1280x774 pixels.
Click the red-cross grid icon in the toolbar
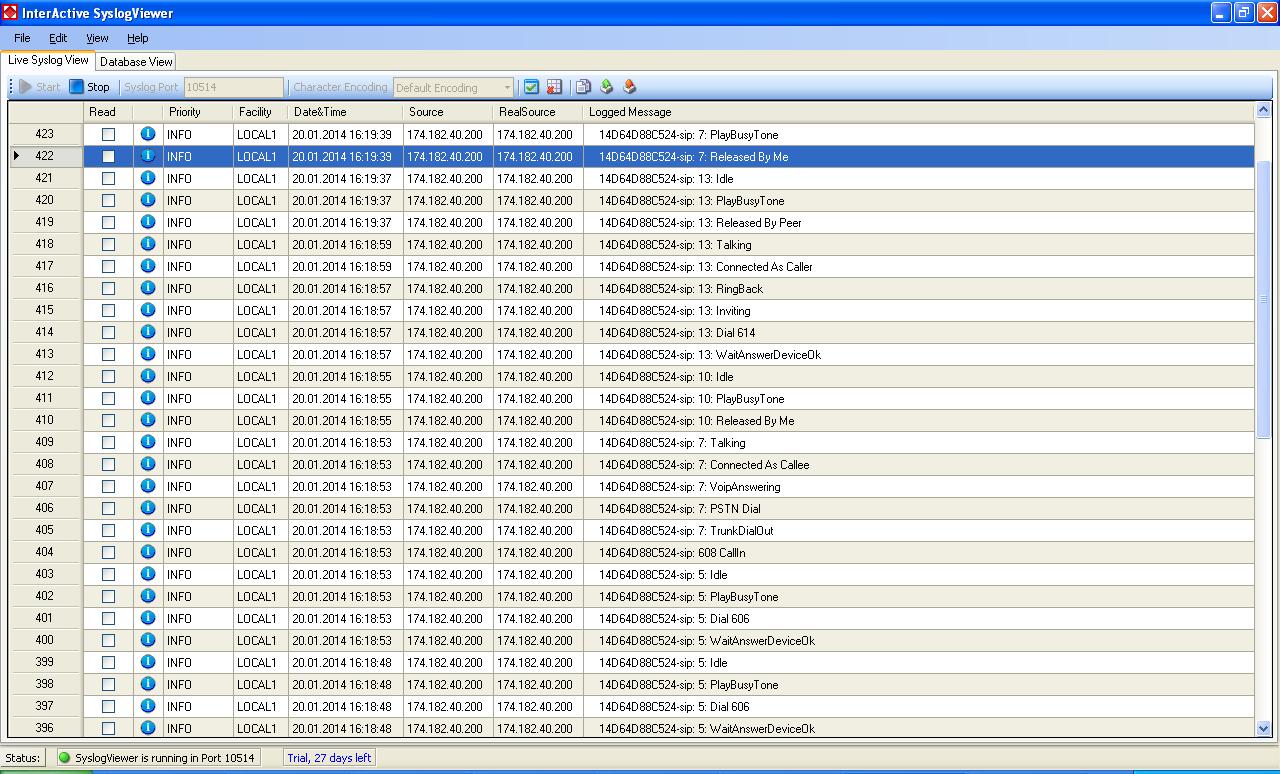(554, 87)
